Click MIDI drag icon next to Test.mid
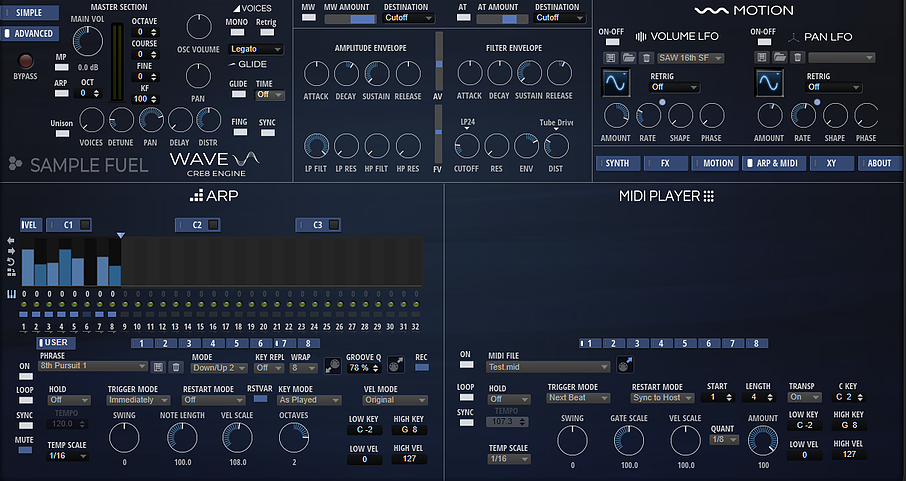Image resolution: width=906 pixels, height=481 pixels. click(x=625, y=365)
